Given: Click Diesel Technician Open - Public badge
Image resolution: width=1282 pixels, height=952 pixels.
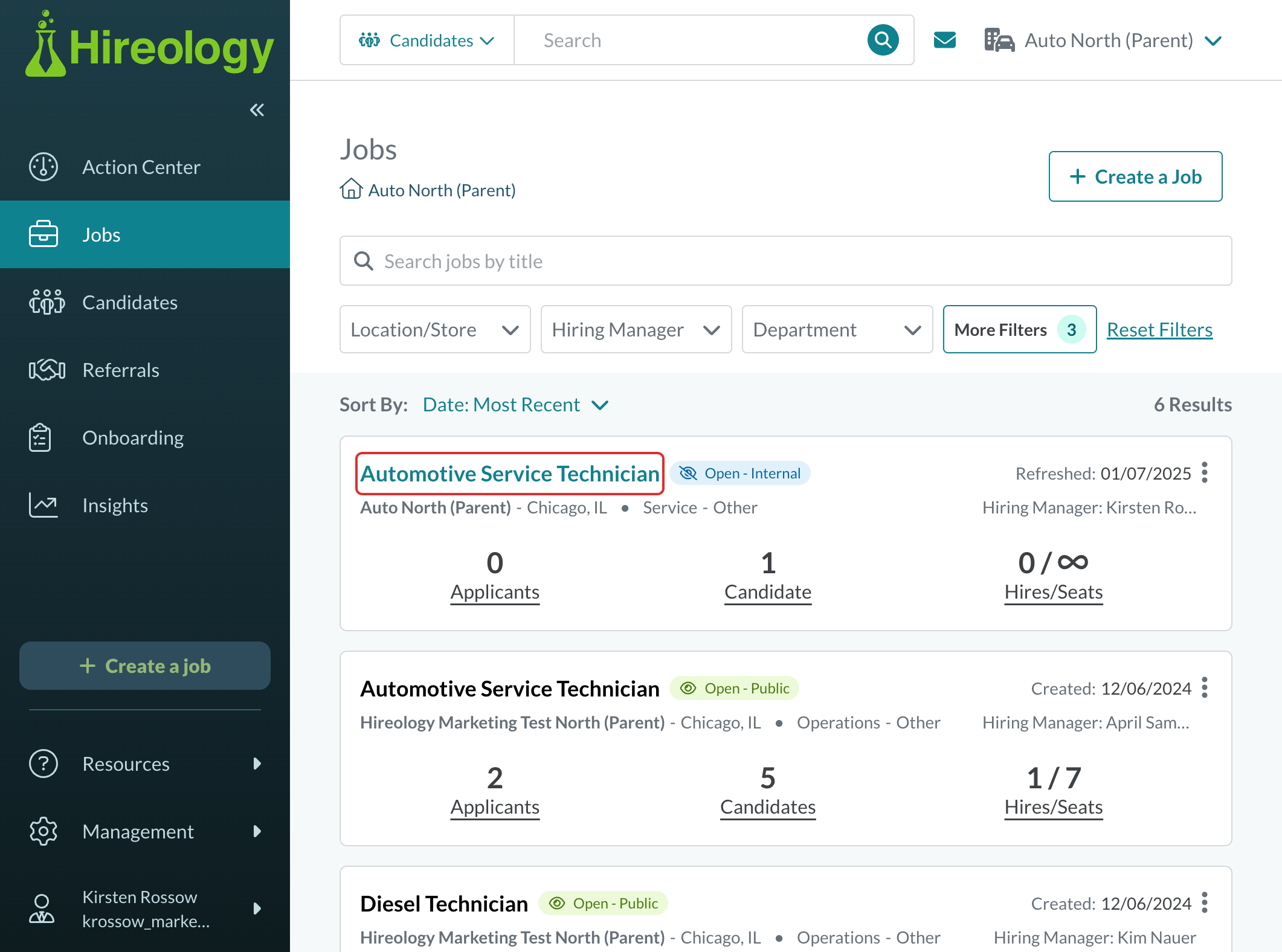Looking at the screenshot, I should [603, 903].
